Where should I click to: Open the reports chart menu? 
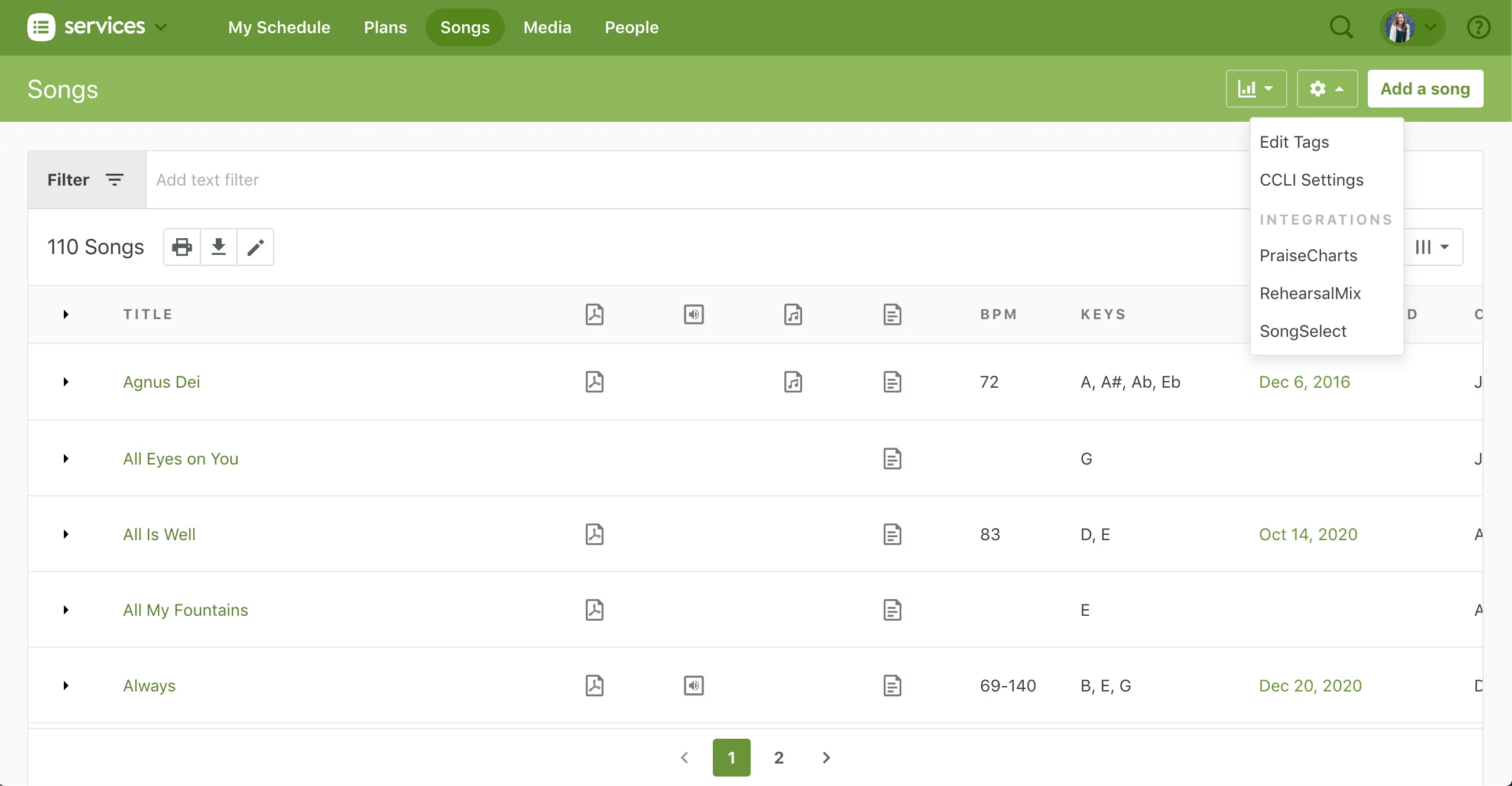click(1254, 88)
